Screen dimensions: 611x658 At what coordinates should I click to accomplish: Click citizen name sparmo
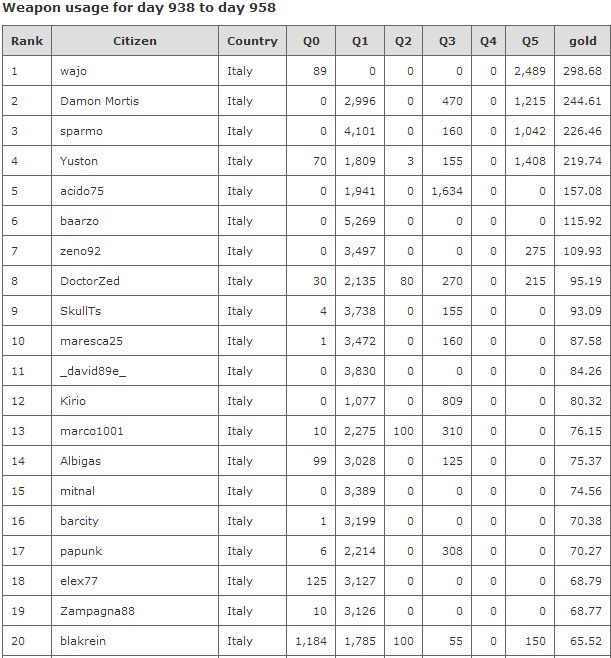(81, 131)
